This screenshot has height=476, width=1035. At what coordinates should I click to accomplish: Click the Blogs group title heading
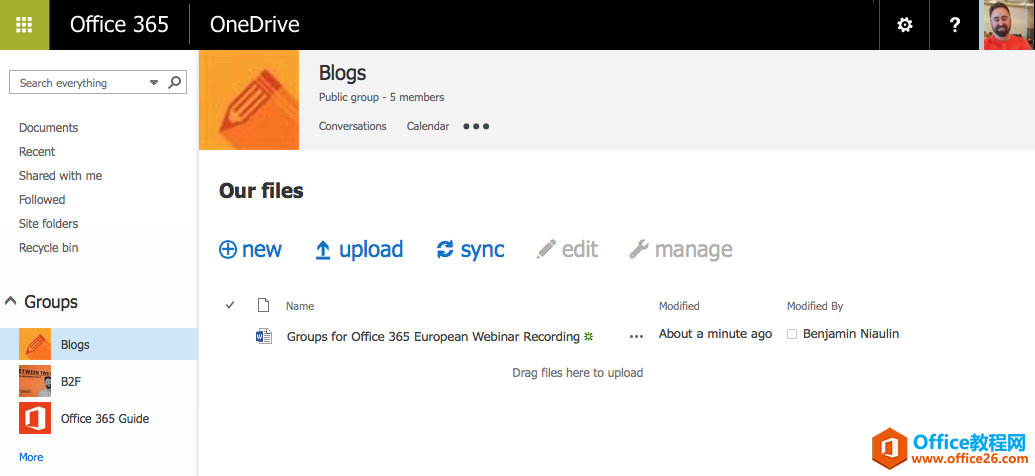point(343,73)
